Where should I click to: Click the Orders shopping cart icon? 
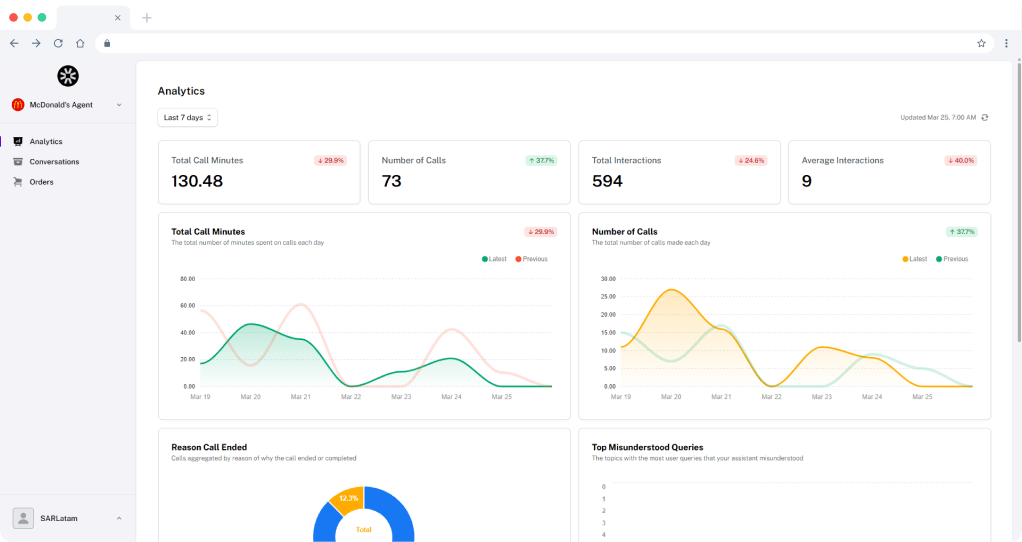coord(18,182)
